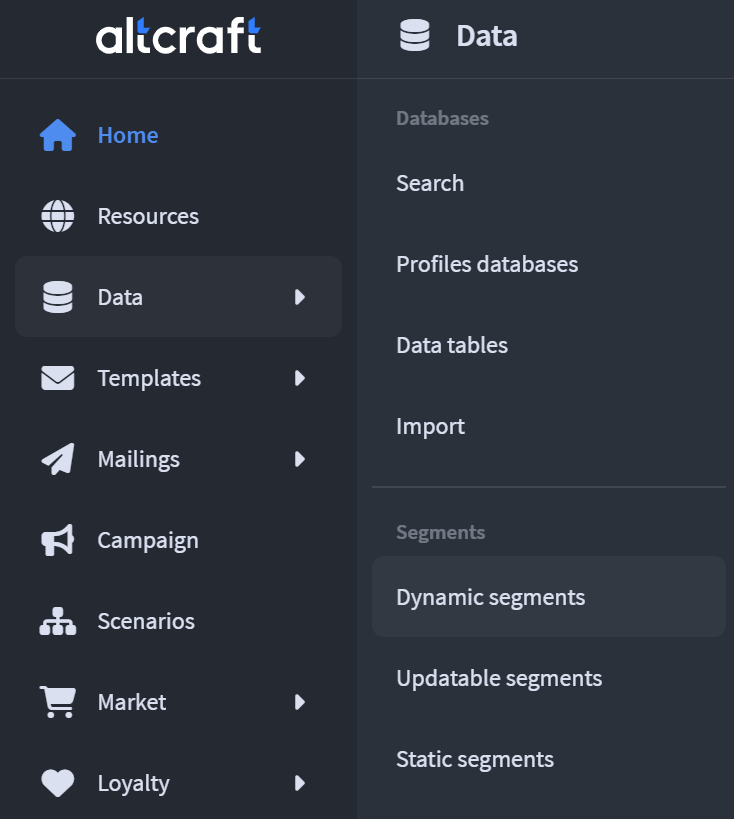Click the Mailings paper plane icon
Image resolution: width=734 pixels, height=819 pixels.
58,459
